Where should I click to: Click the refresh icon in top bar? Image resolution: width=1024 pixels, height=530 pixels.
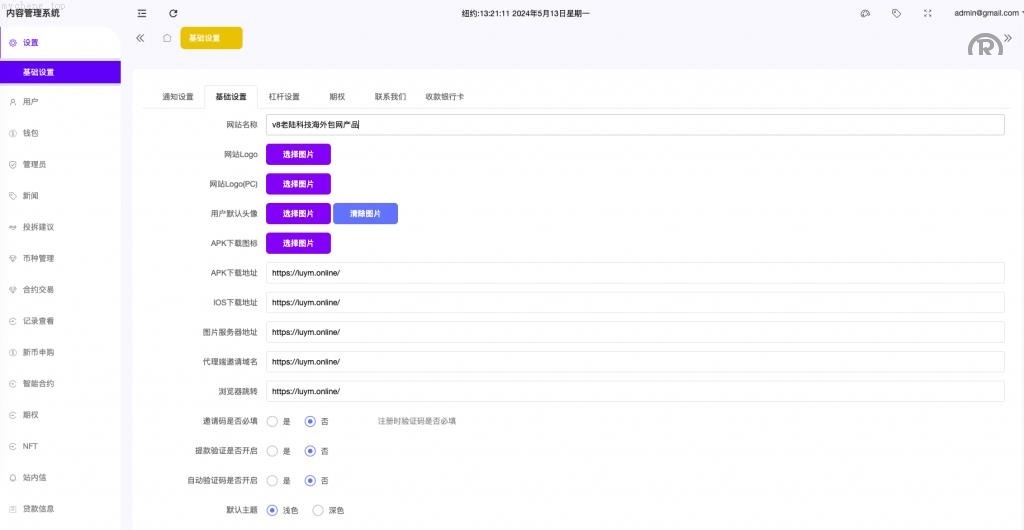pos(173,13)
